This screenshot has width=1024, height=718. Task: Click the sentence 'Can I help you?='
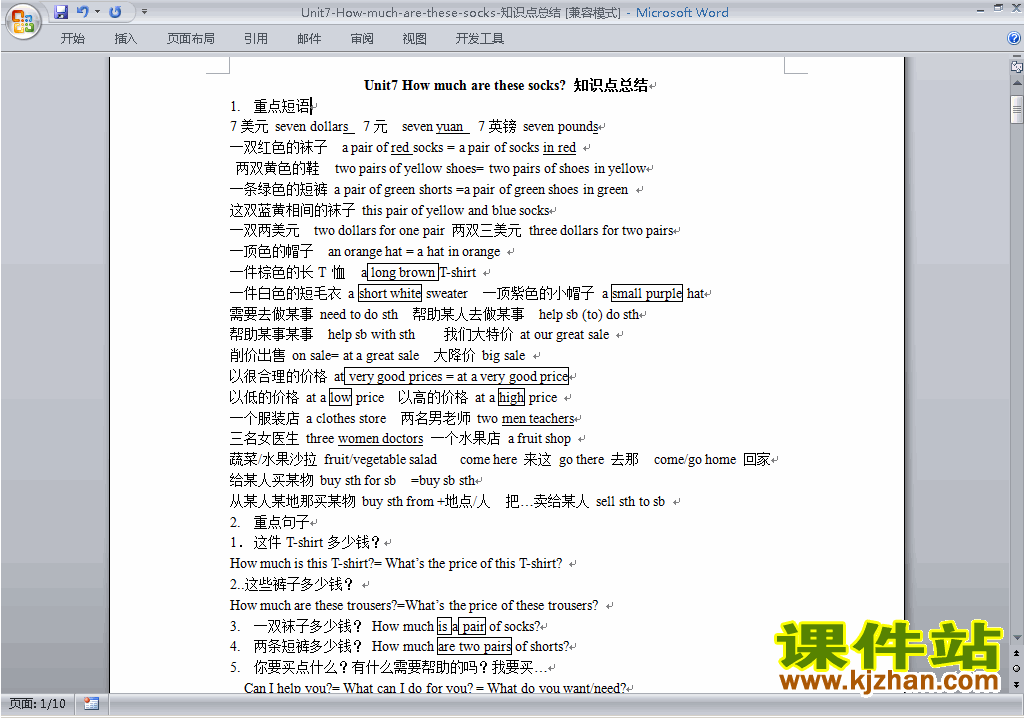click(x=291, y=688)
